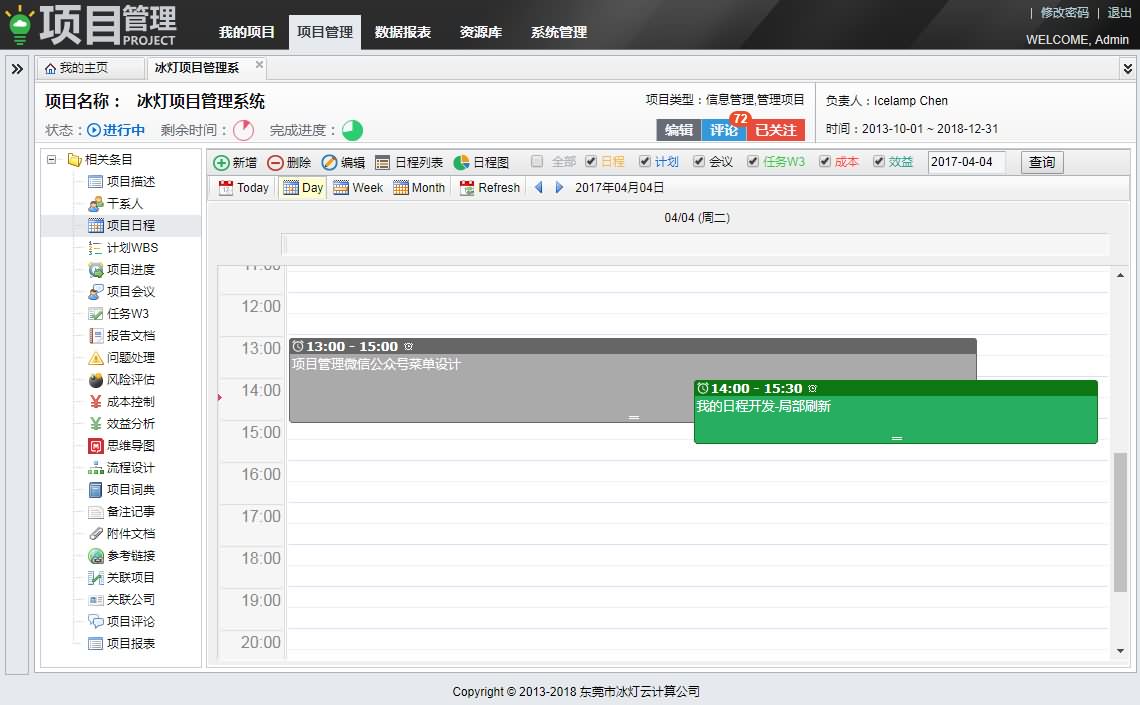Image resolution: width=1140 pixels, height=705 pixels.
Task: Toggle 全部 checkbox
Action: [x=537, y=161]
